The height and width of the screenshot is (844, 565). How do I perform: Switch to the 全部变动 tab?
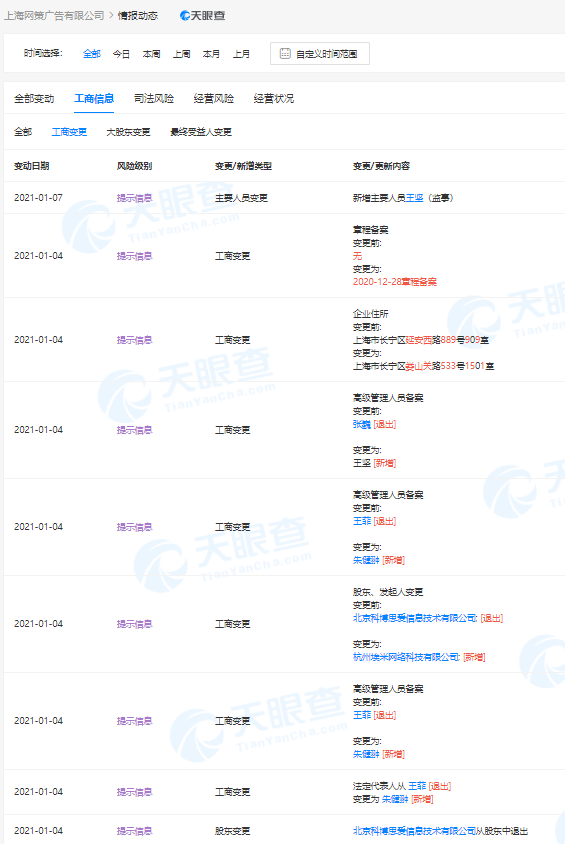(x=34, y=99)
